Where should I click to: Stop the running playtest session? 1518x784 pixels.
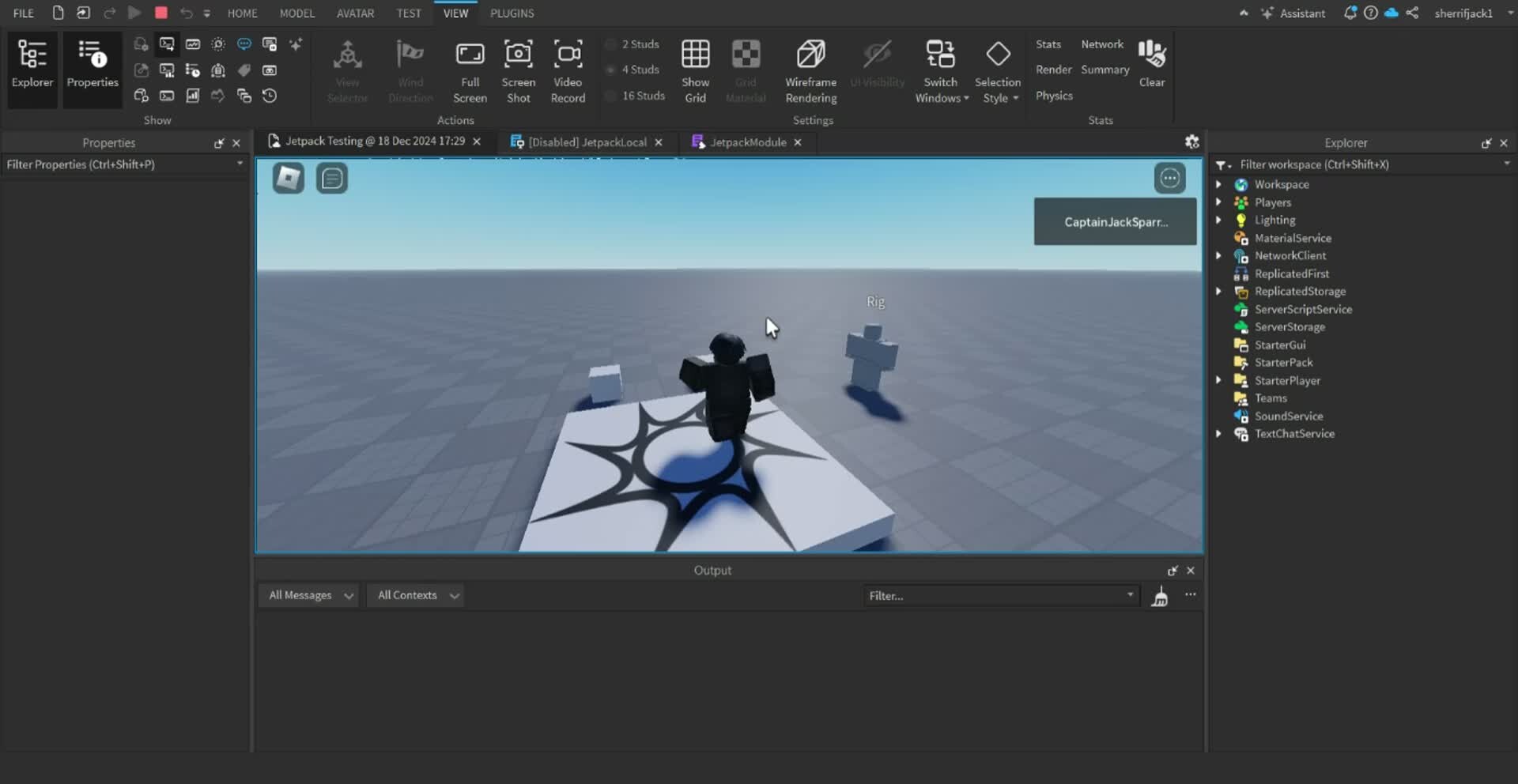(160, 13)
